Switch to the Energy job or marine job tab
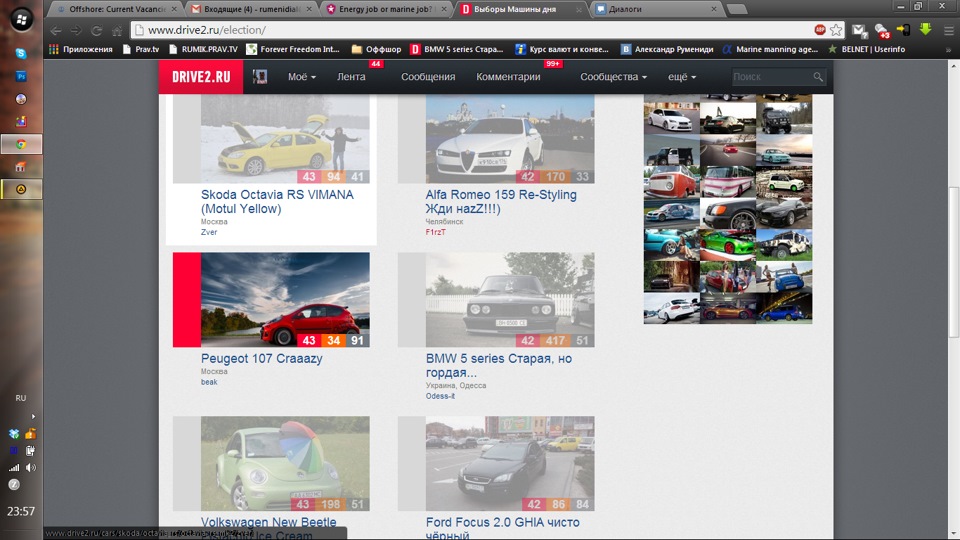The image size is (960, 540). 386,9
